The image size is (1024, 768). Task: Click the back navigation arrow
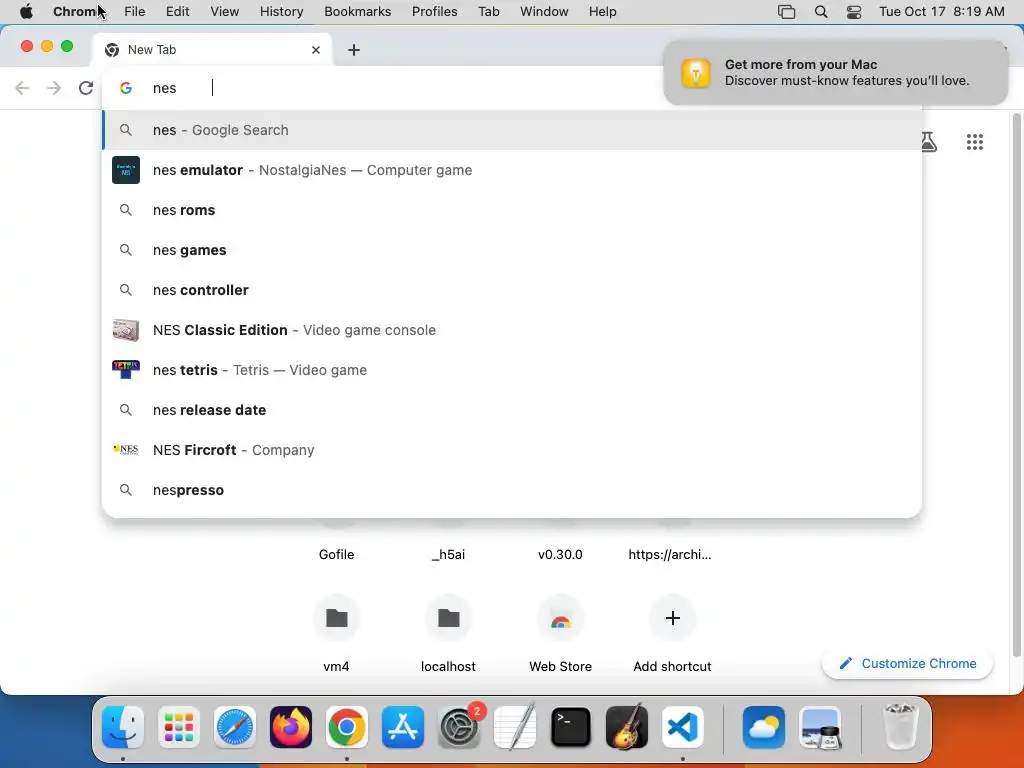[x=22, y=88]
